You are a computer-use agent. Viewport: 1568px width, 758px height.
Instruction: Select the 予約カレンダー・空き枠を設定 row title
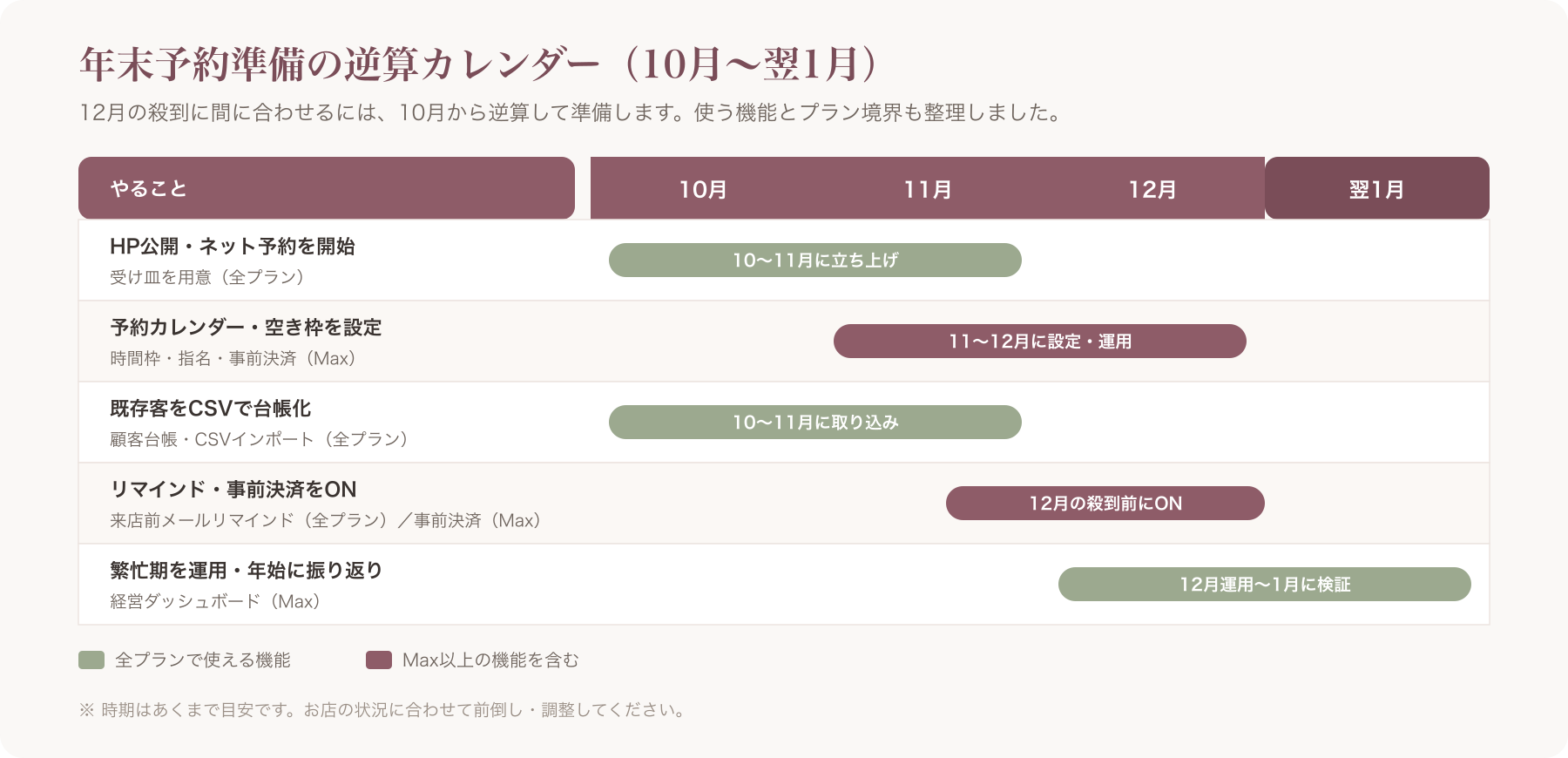coord(246,328)
